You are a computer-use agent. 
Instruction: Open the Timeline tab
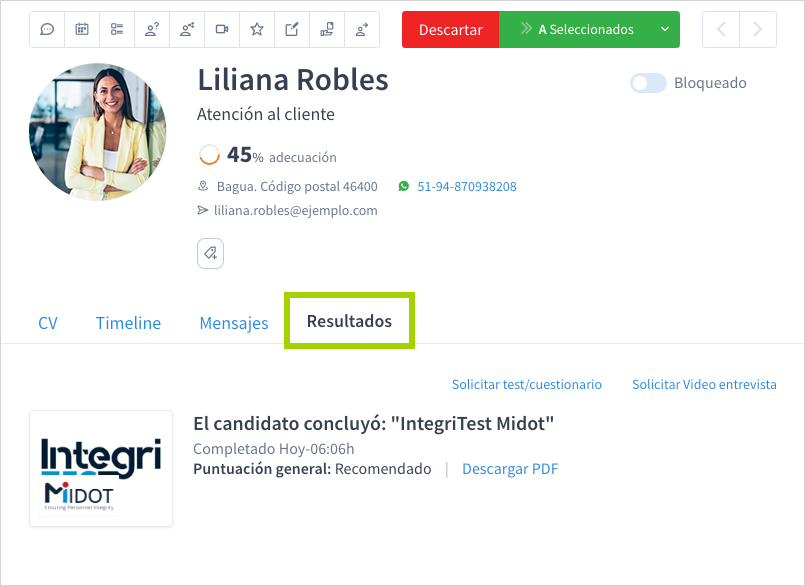[128, 322]
